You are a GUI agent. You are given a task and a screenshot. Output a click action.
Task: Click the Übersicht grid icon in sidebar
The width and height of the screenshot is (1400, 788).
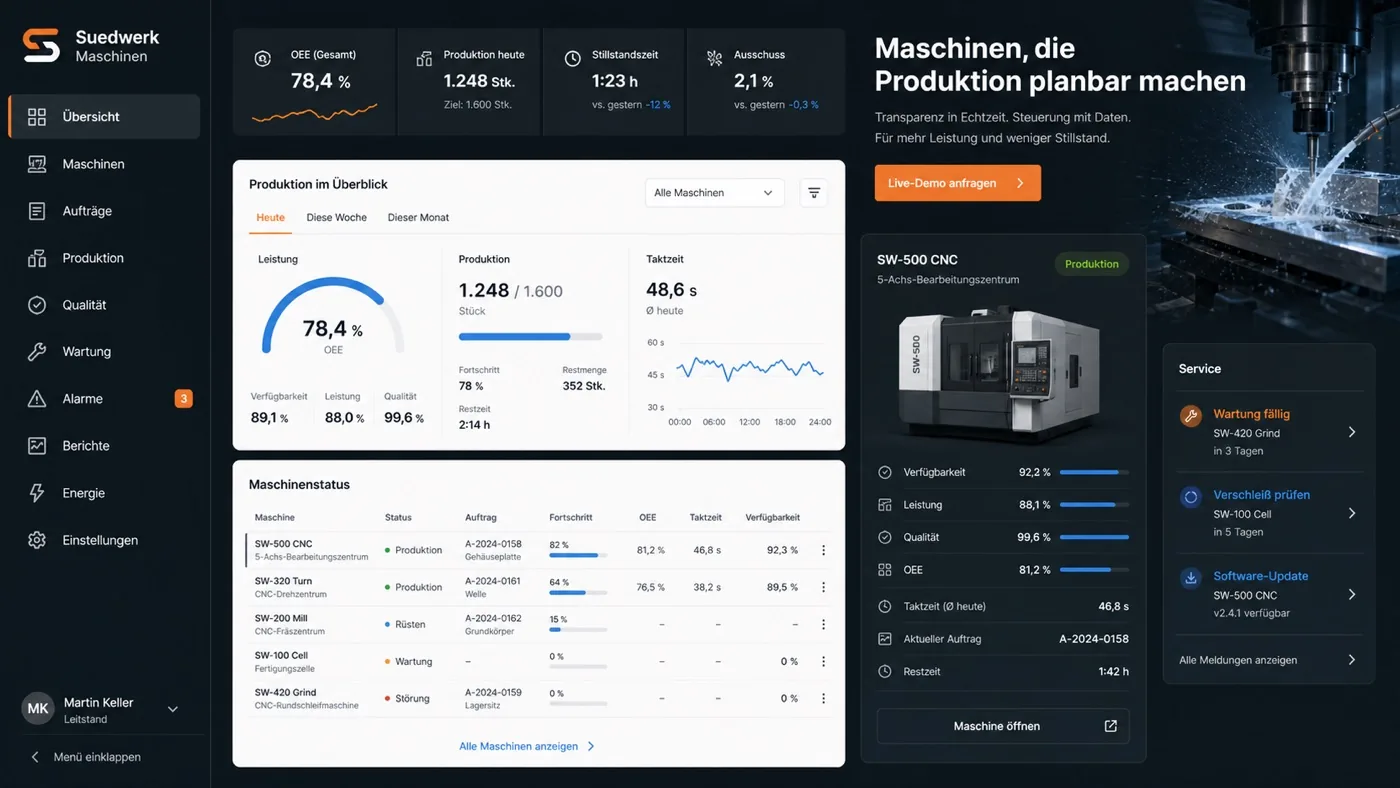[x=37, y=117]
